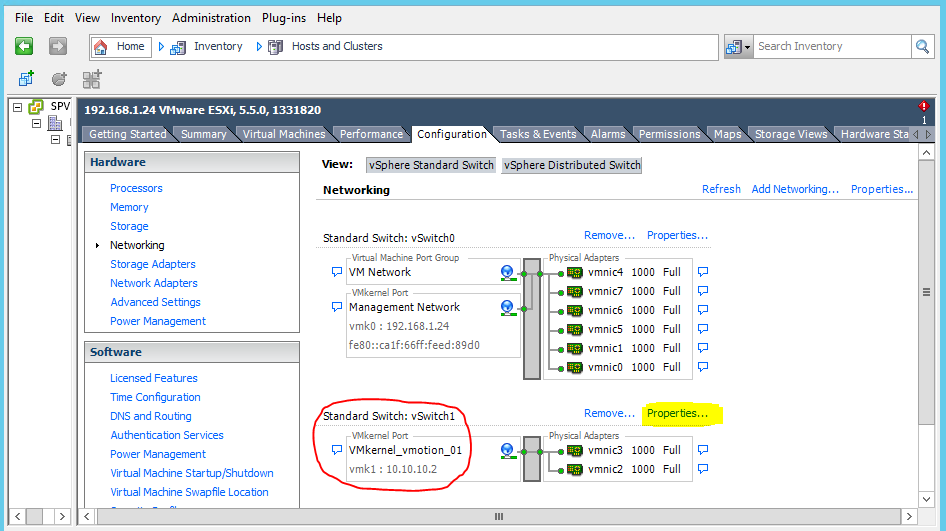This screenshot has width=946, height=531.
Task: Click the Add Networking link
Action: pyautogui.click(x=795, y=189)
